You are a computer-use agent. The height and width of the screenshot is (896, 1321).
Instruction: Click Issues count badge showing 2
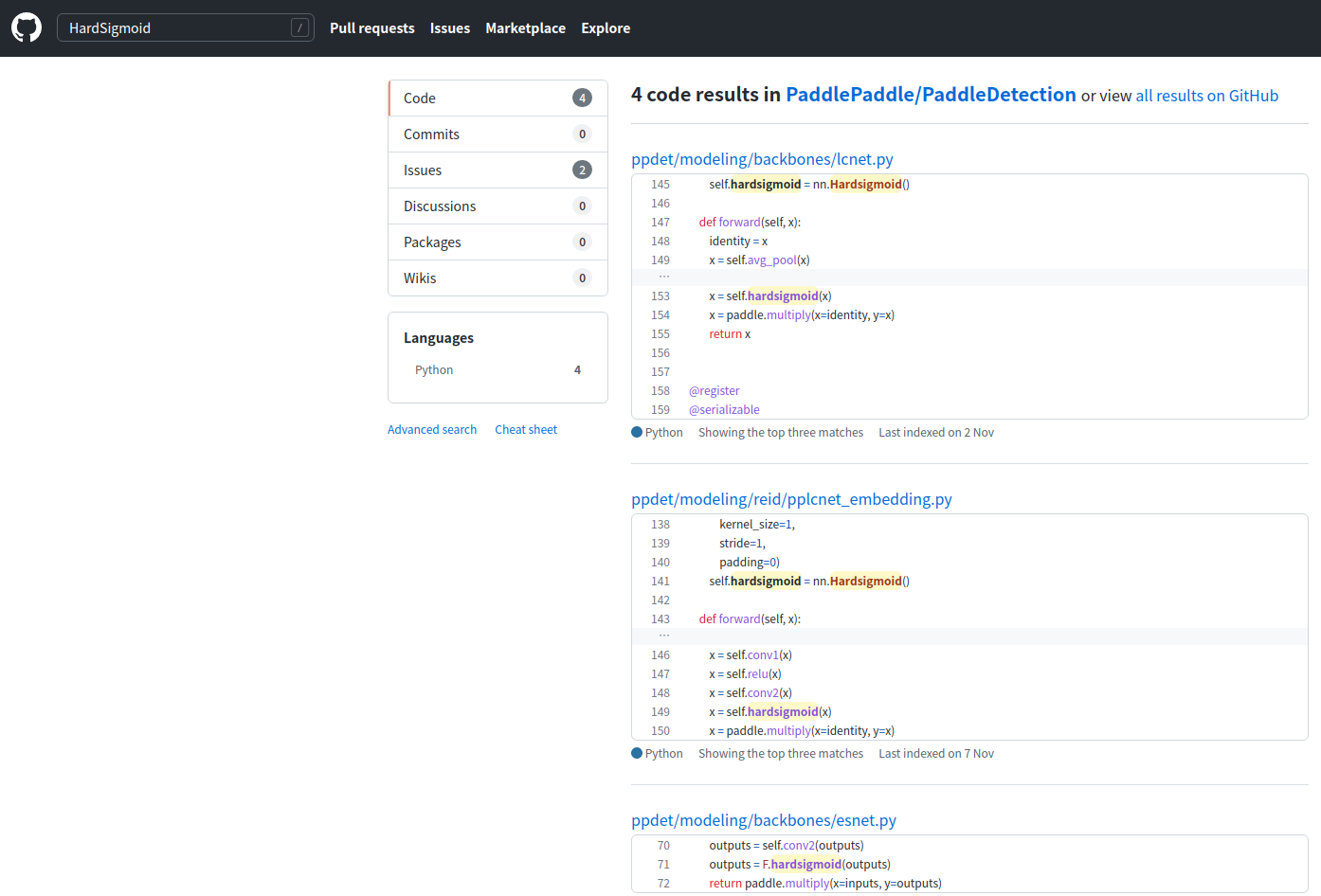pyautogui.click(x=582, y=170)
